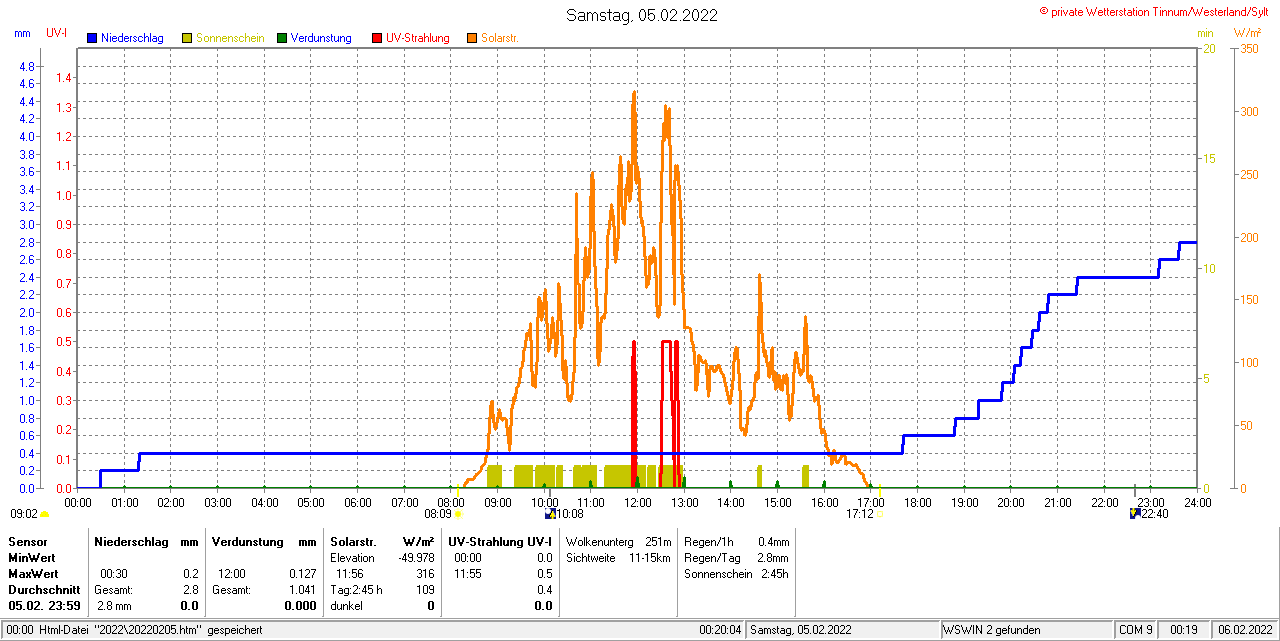Click the moon icon beside 22:40
This screenshot has width=1280, height=641.
(x=1134, y=514)
